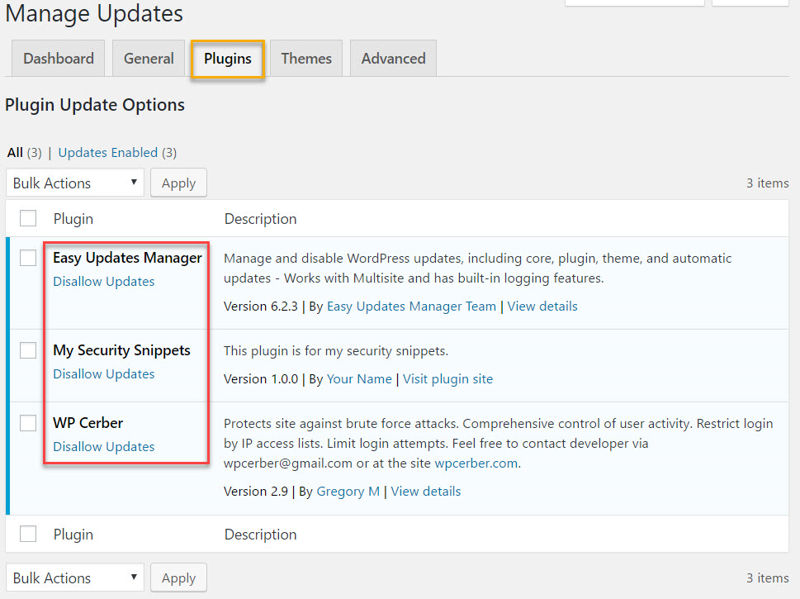The width and height of the screenshot is (800, 599).
Task: Open the wpcerber.com link
Action: click(476, 463)
